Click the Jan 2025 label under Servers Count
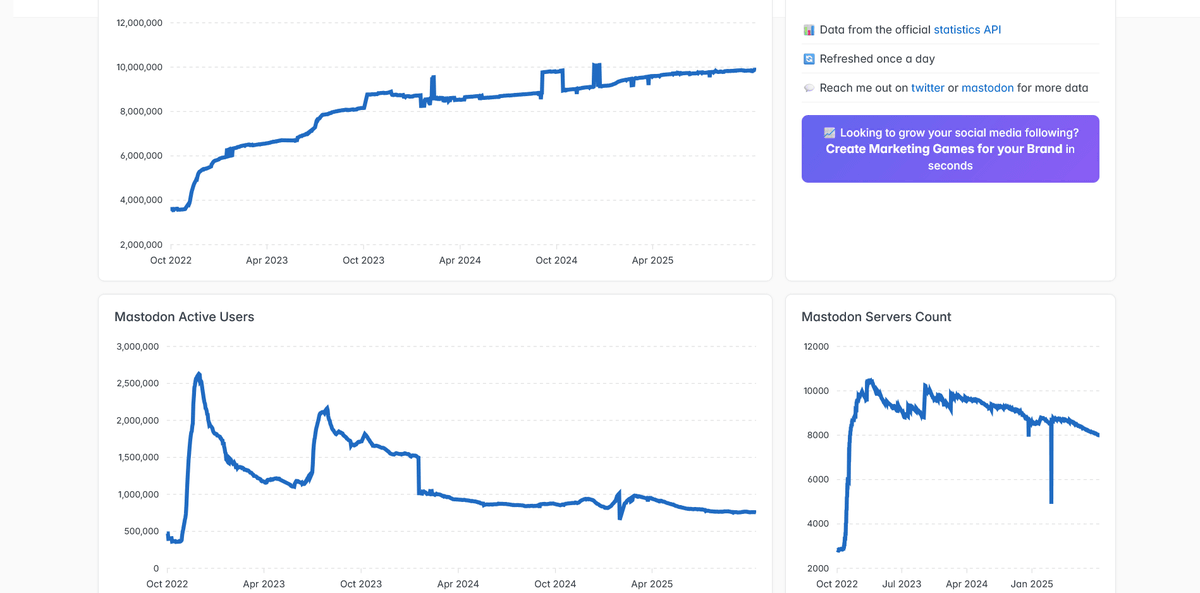This screenshot has height=593, width=1200. [x=1032, y=584]
